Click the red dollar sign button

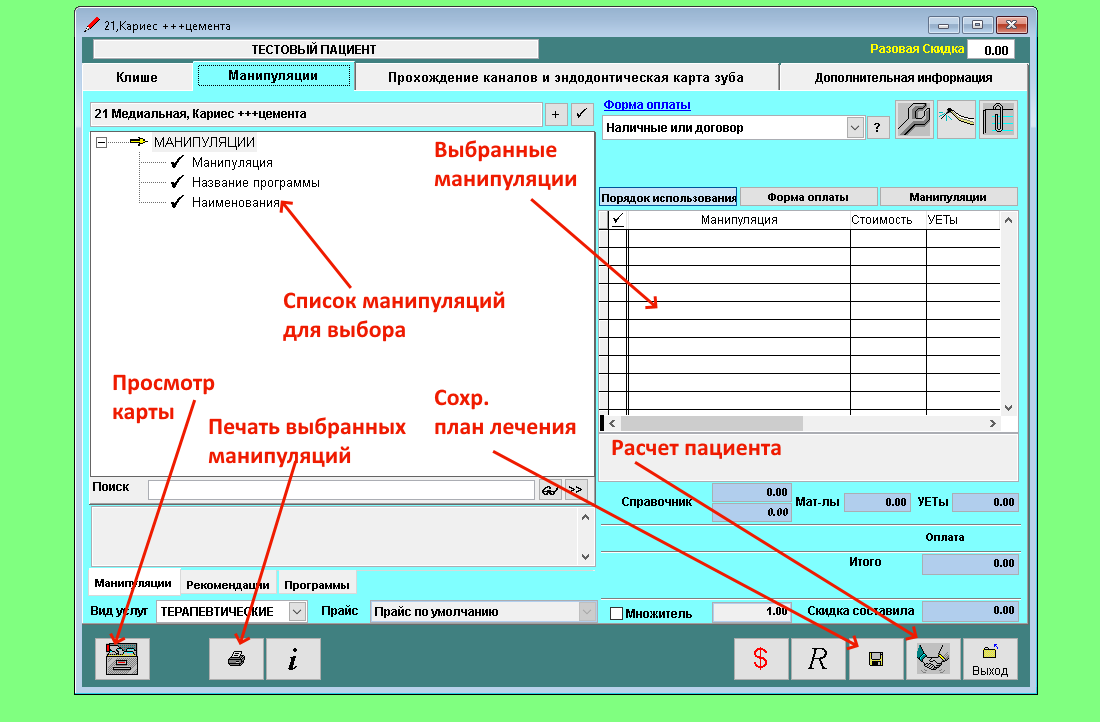coord(760,659)
